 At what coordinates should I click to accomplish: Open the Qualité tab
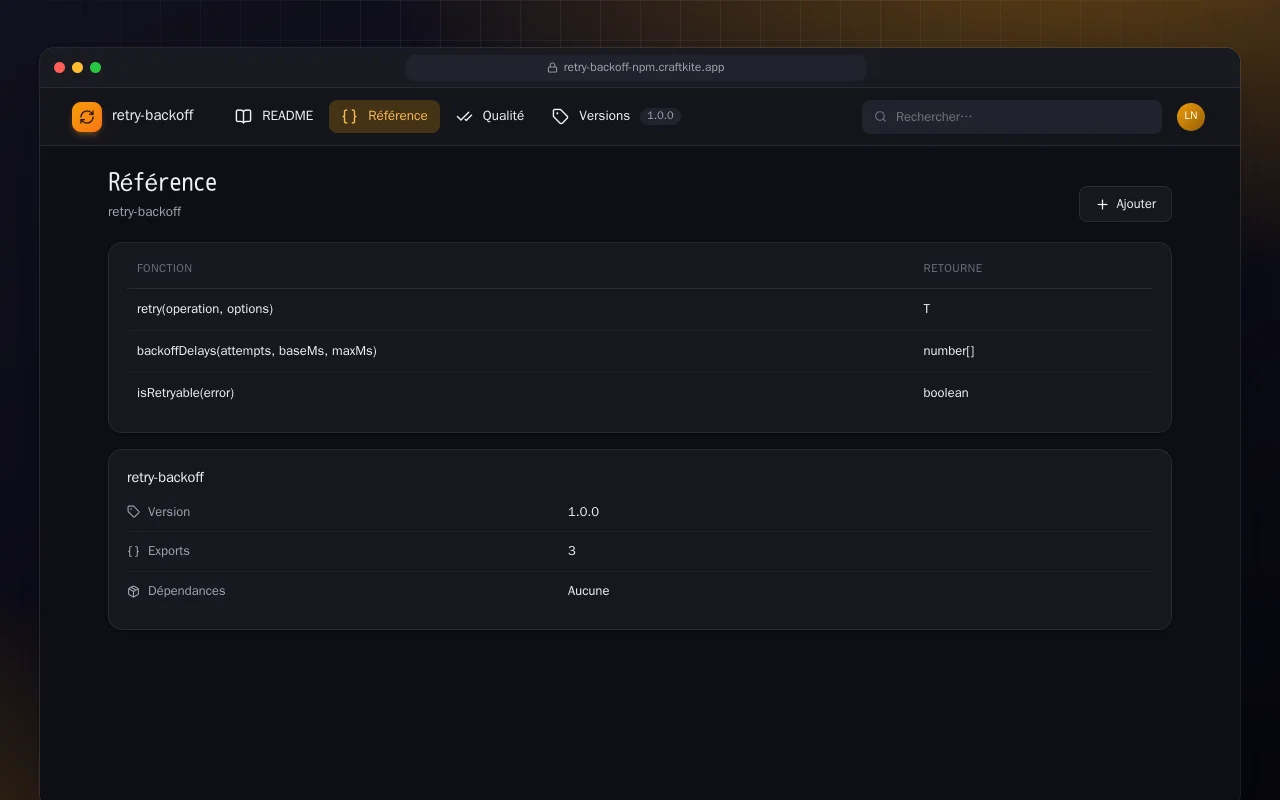pyautogui.click(x=490, y=116)
